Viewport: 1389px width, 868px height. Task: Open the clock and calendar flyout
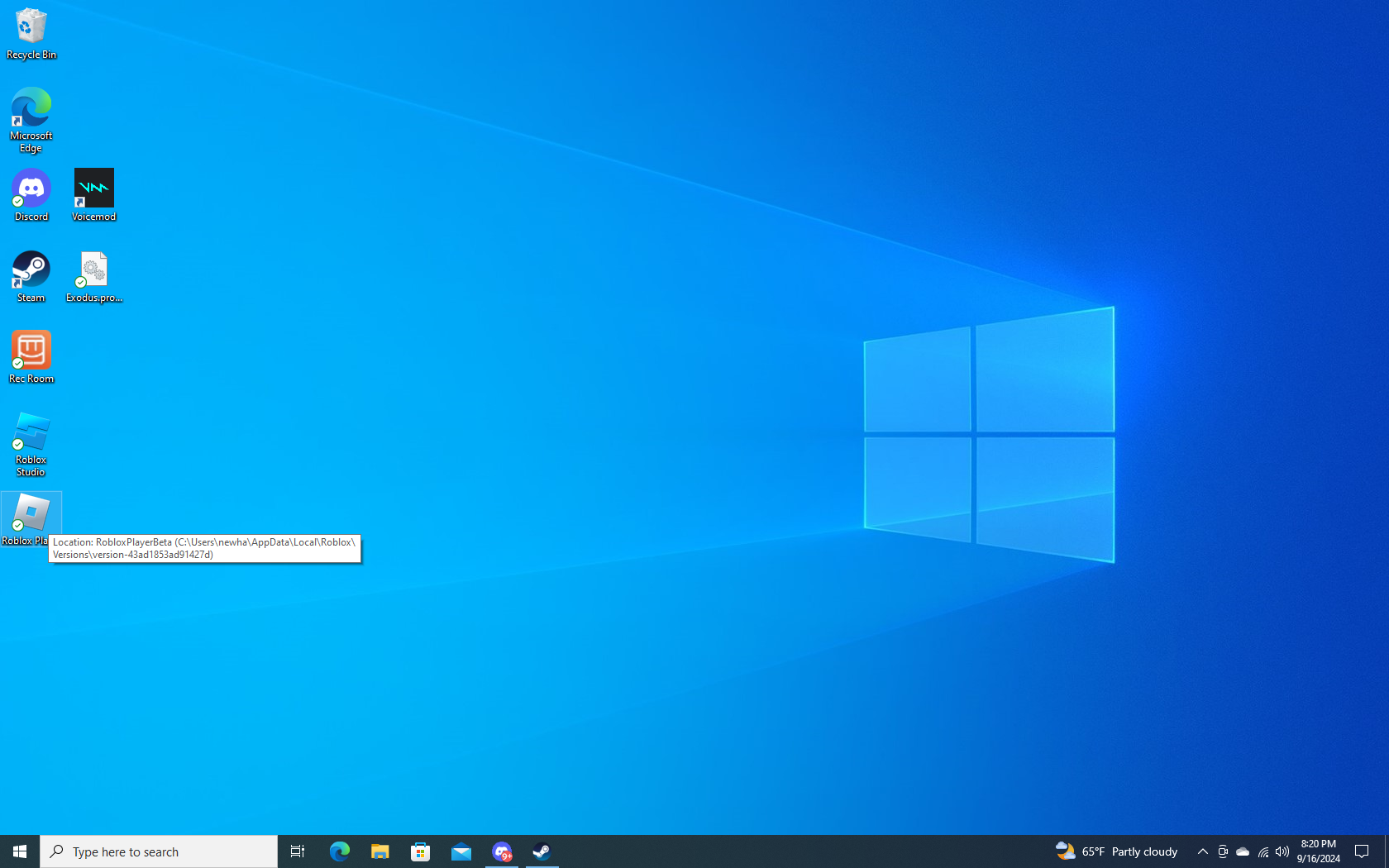1319,851
